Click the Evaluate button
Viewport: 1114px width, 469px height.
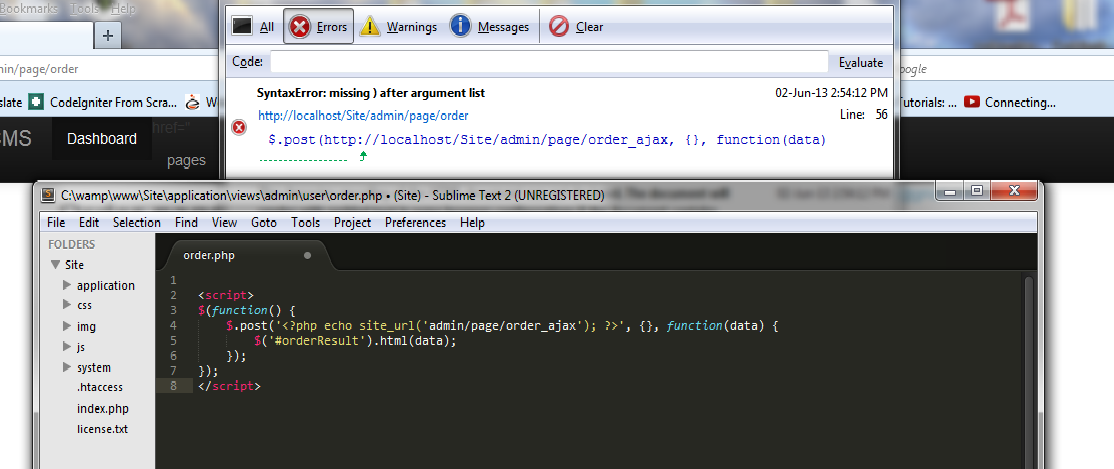(x=860, y=63)
